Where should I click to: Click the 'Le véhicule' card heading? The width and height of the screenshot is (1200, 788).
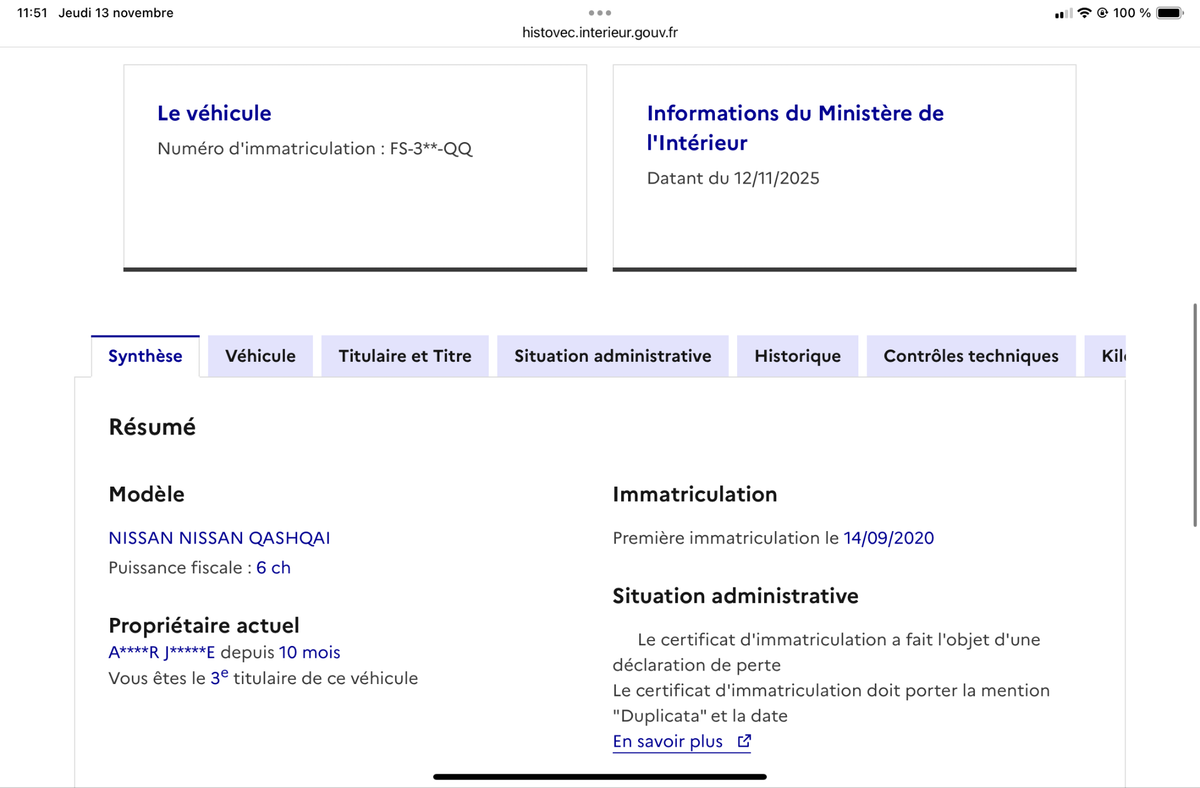click(x=214, y=113)
